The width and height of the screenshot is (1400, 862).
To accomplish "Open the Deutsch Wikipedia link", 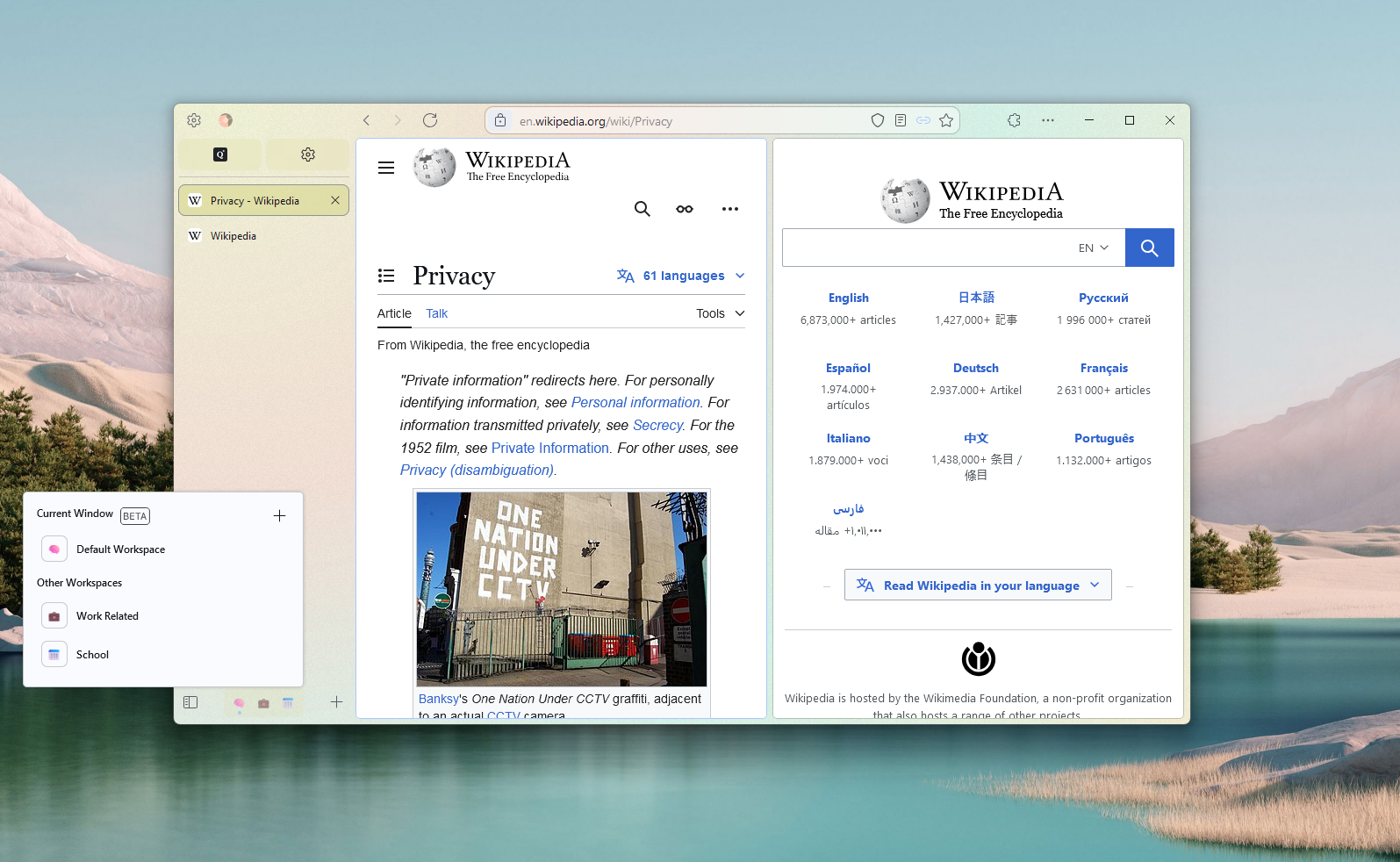I will [976, 369].
